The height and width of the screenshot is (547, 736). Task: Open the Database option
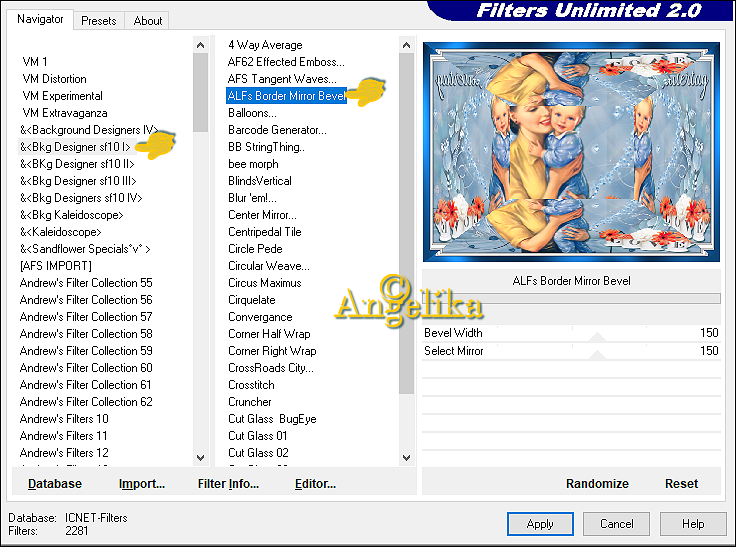pos(55,484)
